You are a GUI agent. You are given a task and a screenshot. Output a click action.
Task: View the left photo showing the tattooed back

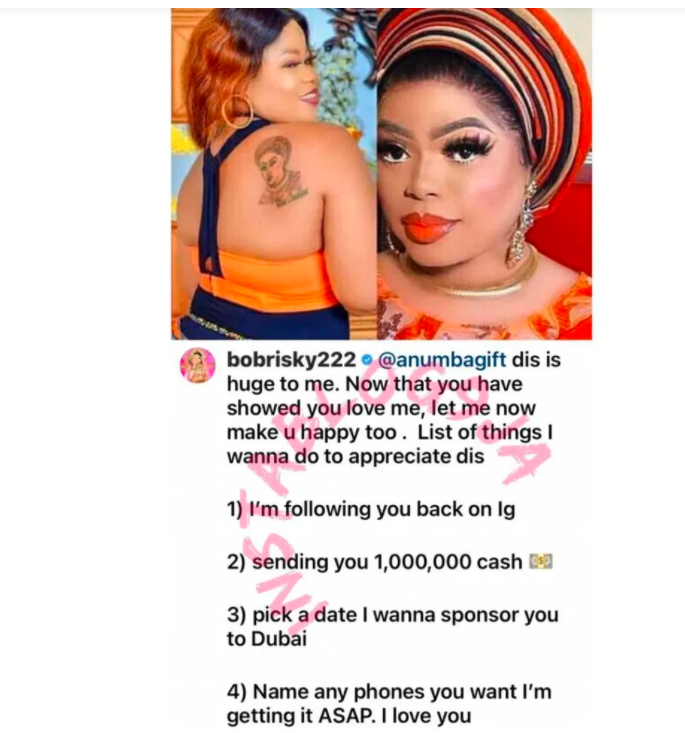click(x=274, y=173)
